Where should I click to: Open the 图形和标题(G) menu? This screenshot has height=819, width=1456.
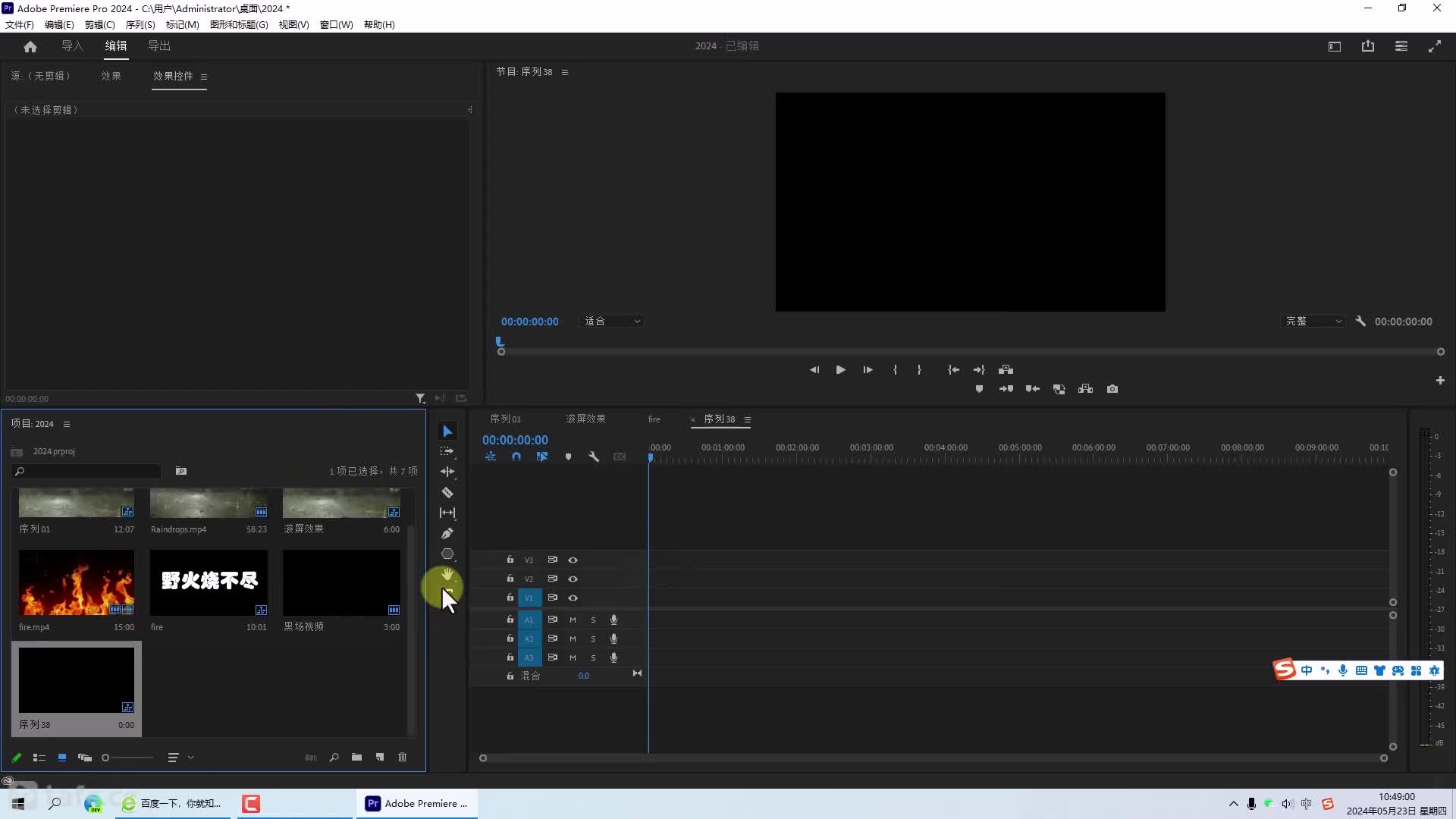click(239, 25)
